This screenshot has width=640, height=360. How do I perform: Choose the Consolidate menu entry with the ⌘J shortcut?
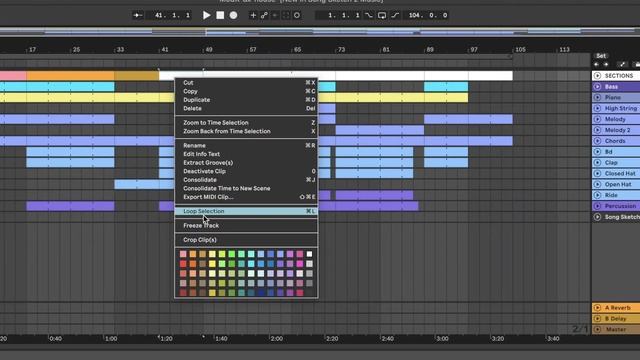click(246, 180)
